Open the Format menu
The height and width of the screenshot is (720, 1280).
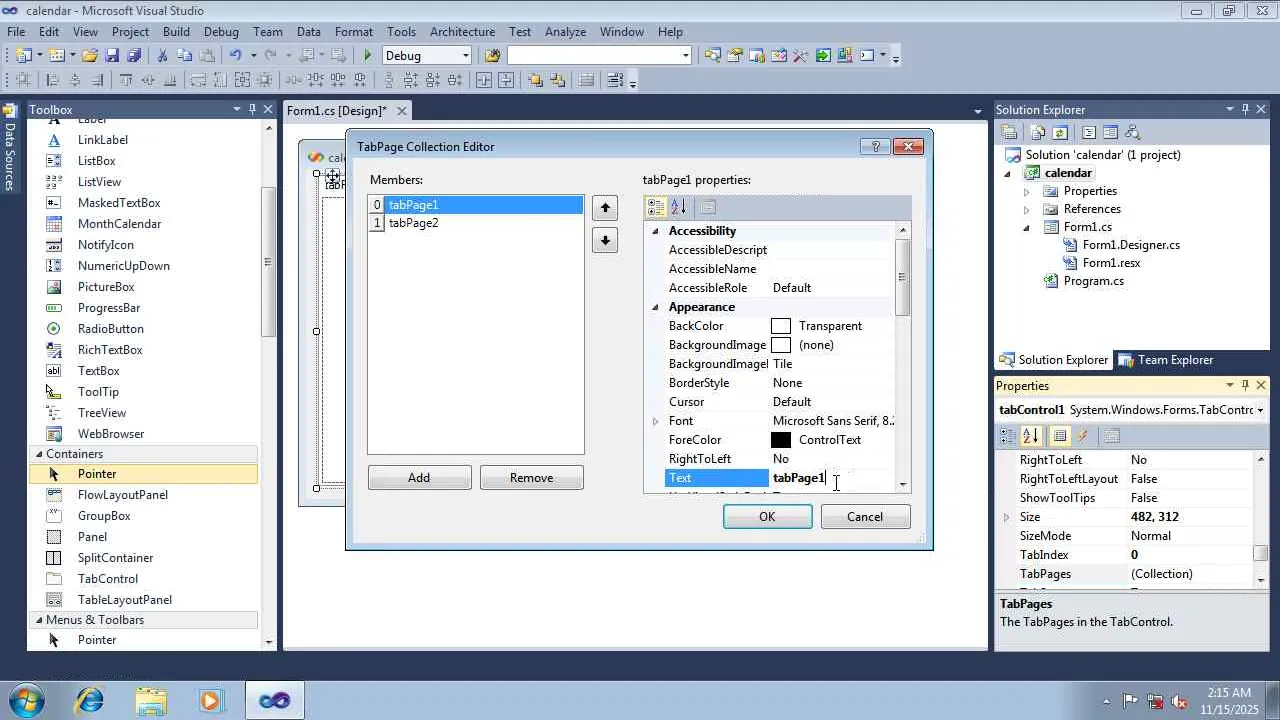[354, 32]
